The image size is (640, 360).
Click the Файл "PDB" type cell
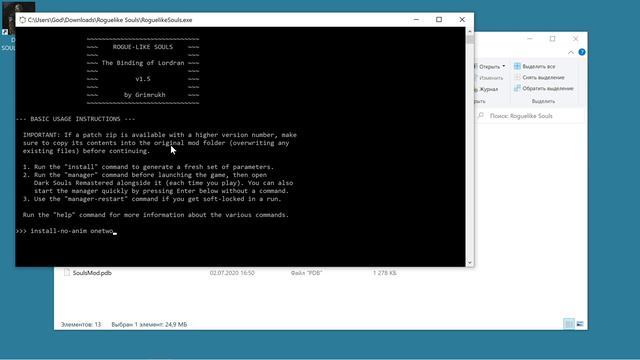[x=307, y=273]
